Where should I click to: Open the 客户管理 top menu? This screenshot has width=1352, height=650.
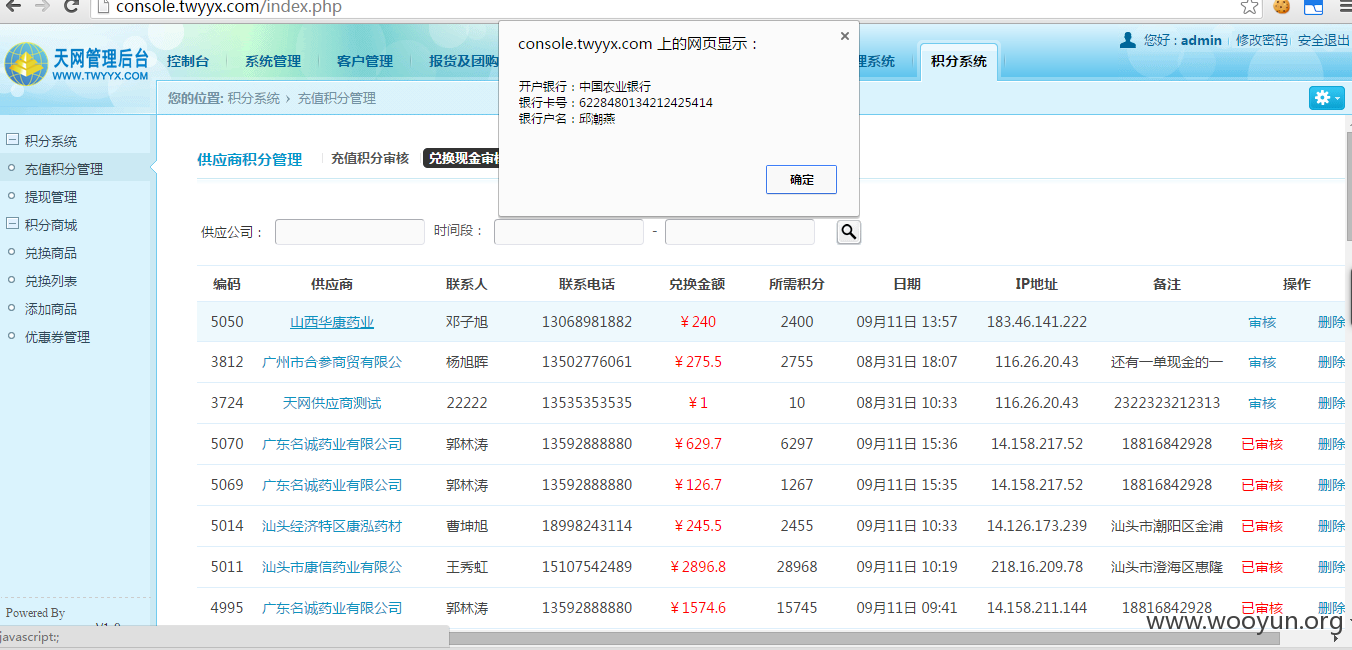pos(365,61)
